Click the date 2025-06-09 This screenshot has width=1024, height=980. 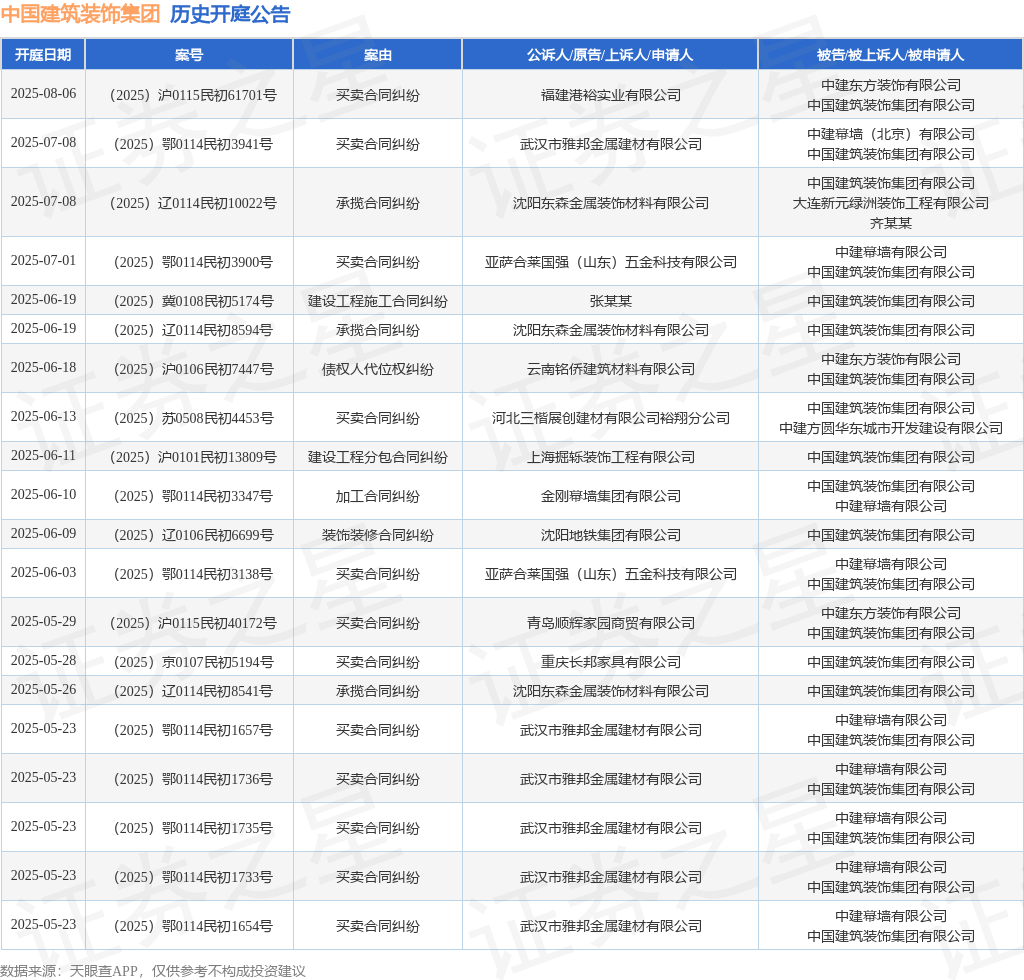click(43, 533)
